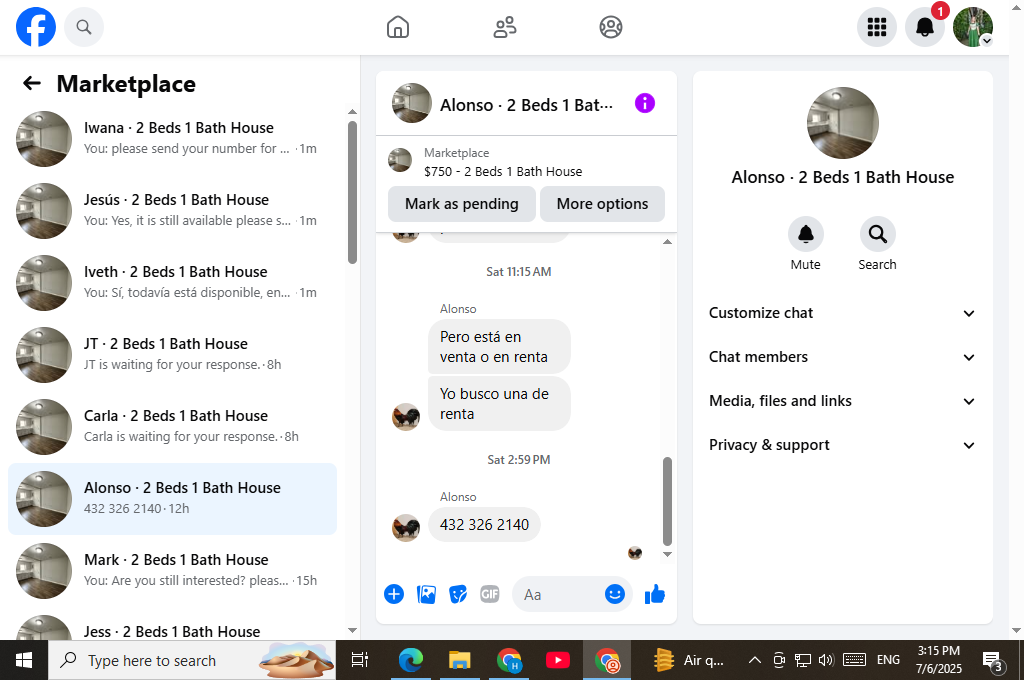The width and height of the screenshot is (1024, 680).
Task: Open the Facebook logo home link
Action: pos(36,27)
